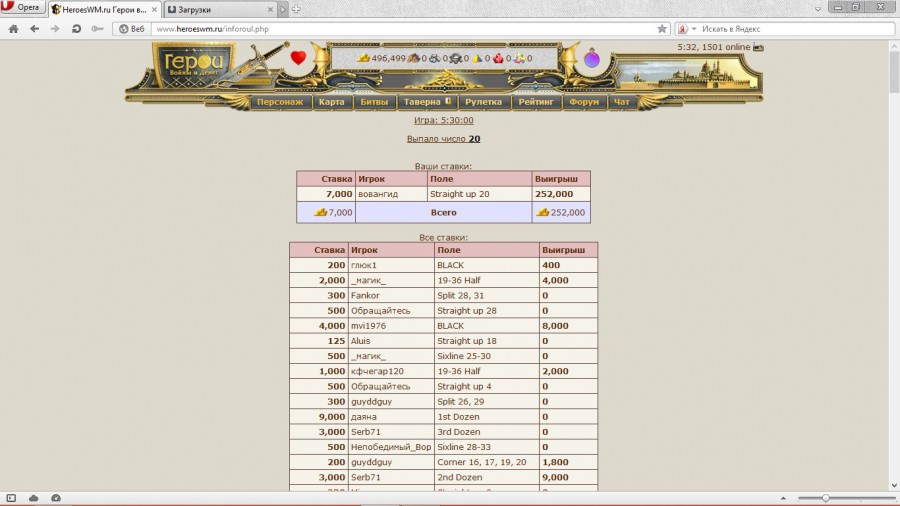
Task: Click the multicolored gems resource icon
Action: 519,58
